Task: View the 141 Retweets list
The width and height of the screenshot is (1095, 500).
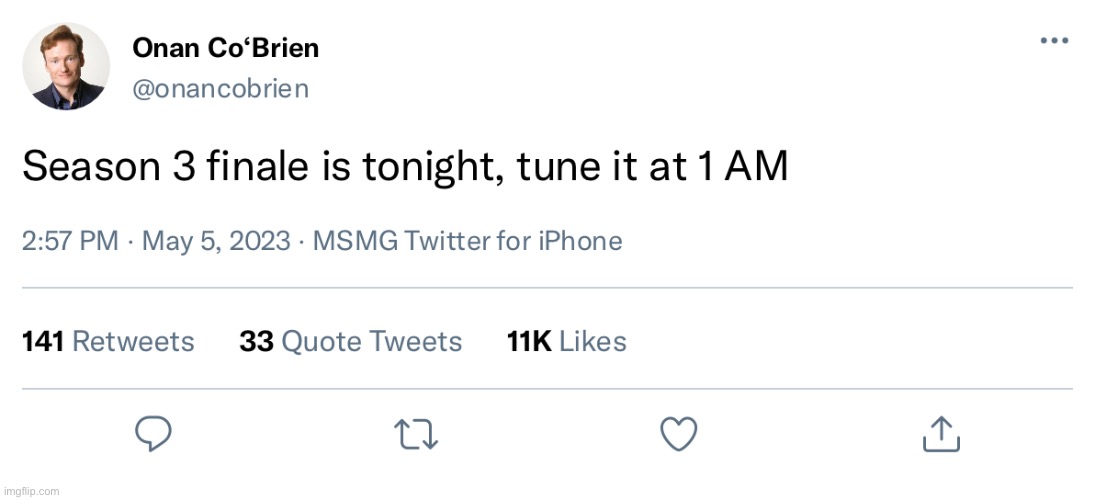Action: click(x=108, y=342)
